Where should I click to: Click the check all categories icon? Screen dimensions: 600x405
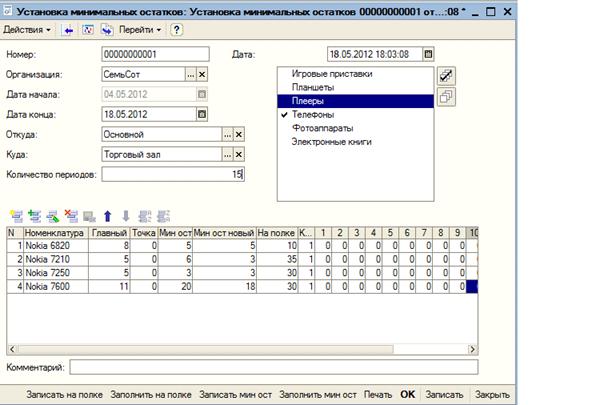(447, 75)
